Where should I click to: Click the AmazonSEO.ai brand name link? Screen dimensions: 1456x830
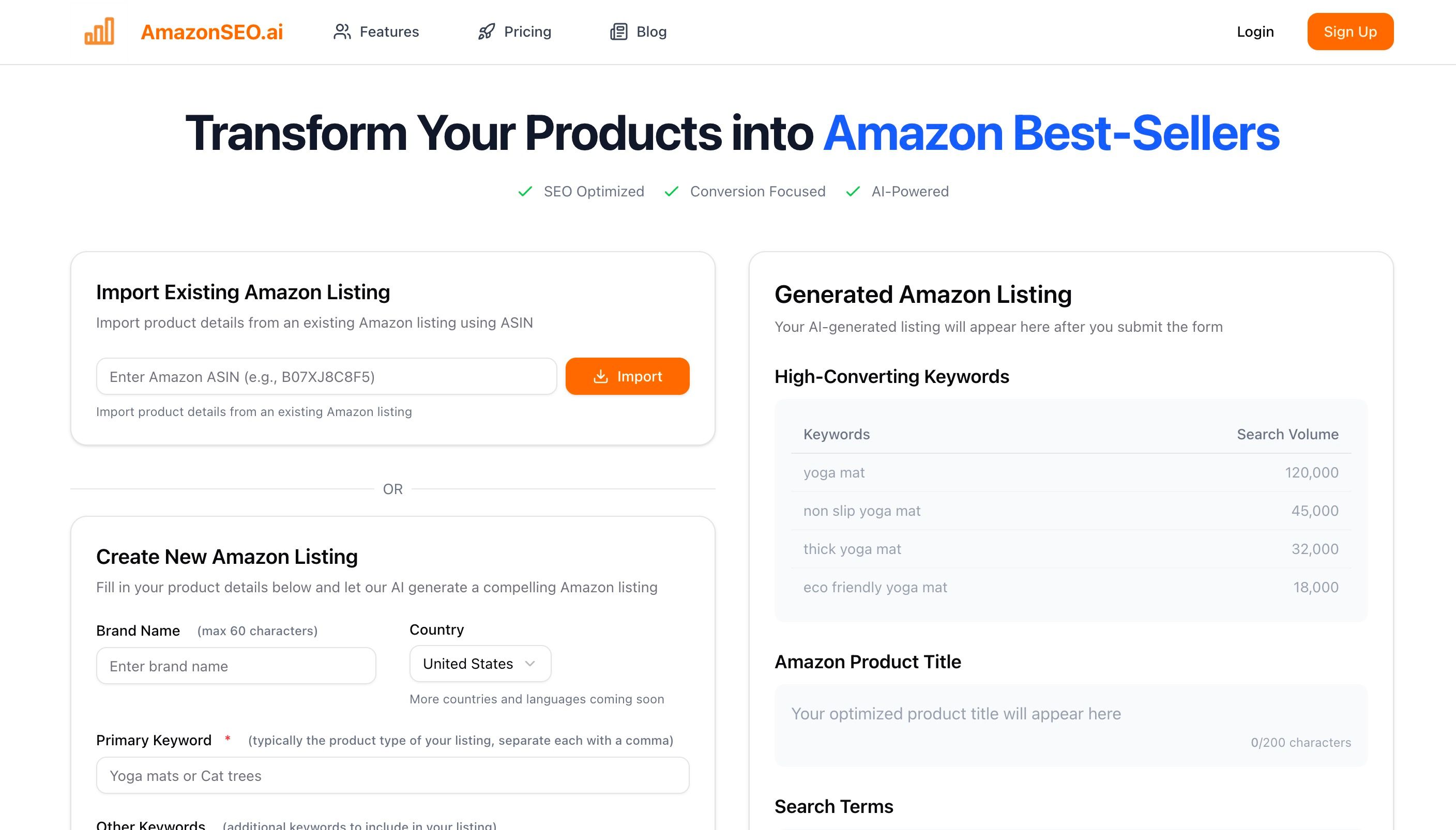(x=211, y=32)
